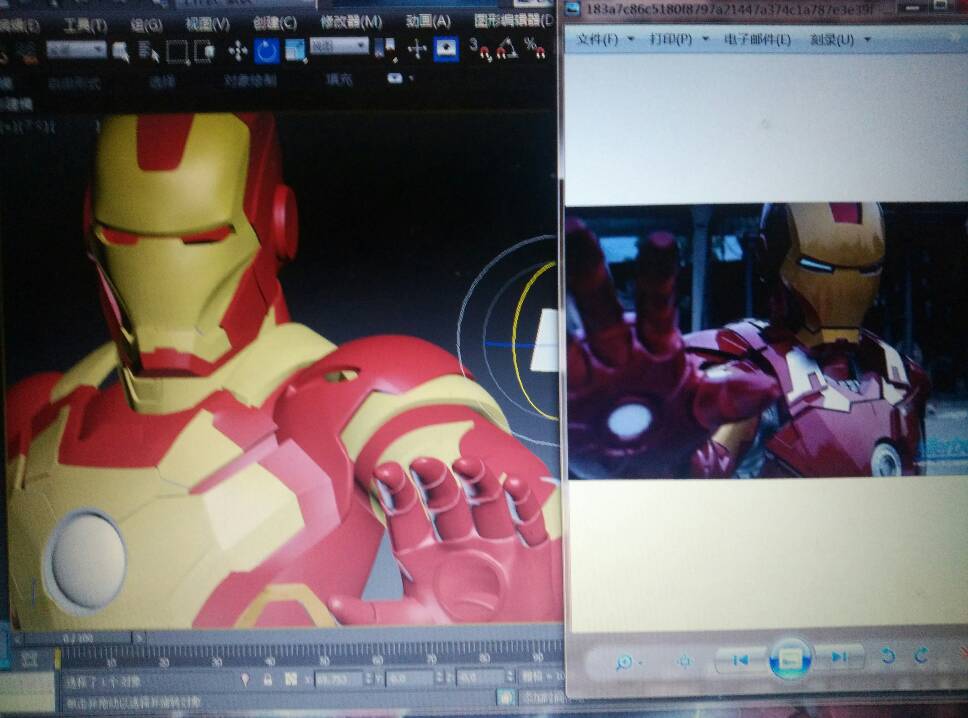The image size is (968, 718).
Task: Rotate image clockwise in Photo Viewer
Action: click(x=922, y=655)
